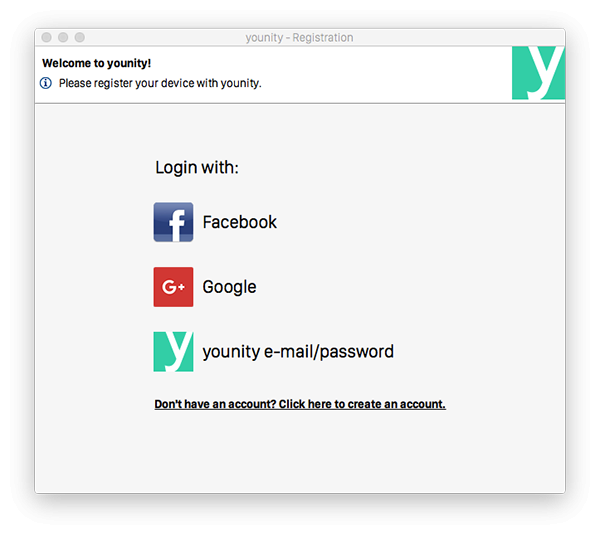Click the 'Don't have an account?' text
The width and height of the screenshot is (600, 535).
pyautogui.click(x=215, y=404)
